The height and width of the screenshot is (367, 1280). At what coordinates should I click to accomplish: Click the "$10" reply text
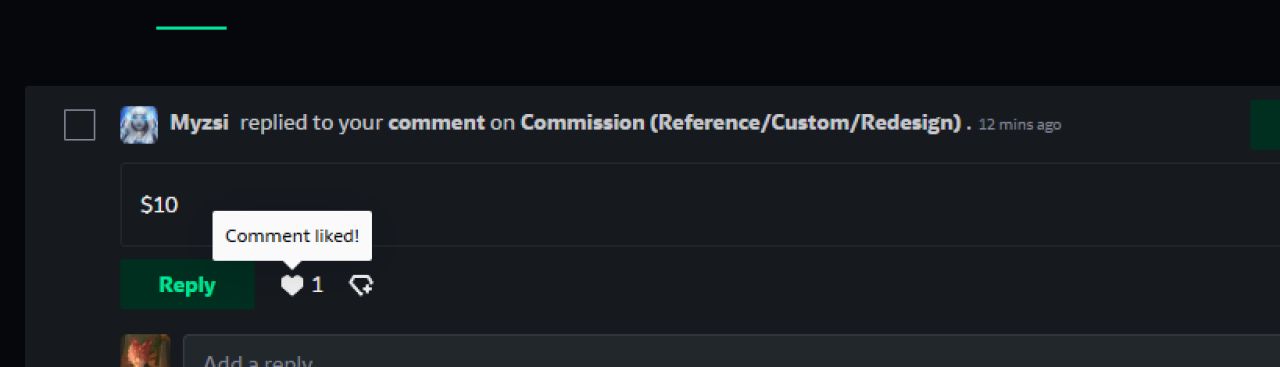[x=159, y=205]
